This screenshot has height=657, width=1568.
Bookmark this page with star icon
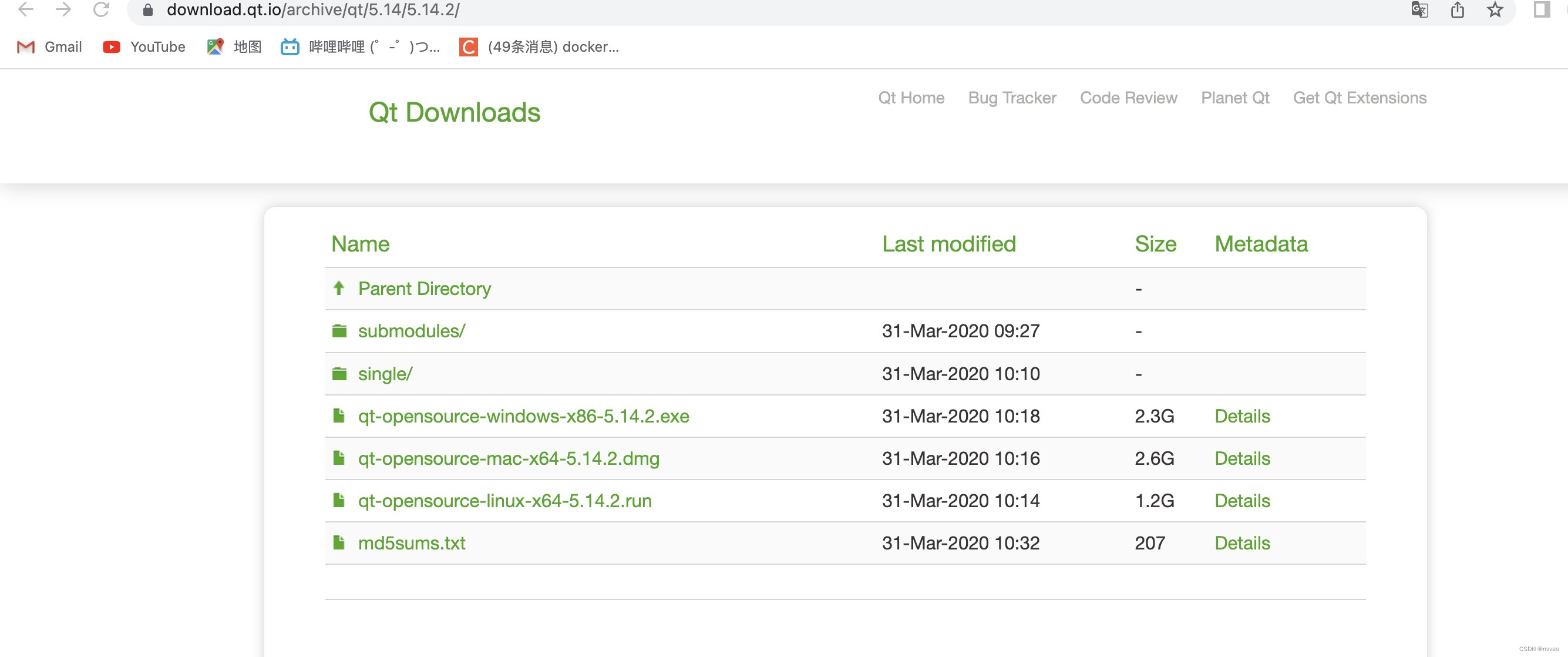click(1495, 10)
